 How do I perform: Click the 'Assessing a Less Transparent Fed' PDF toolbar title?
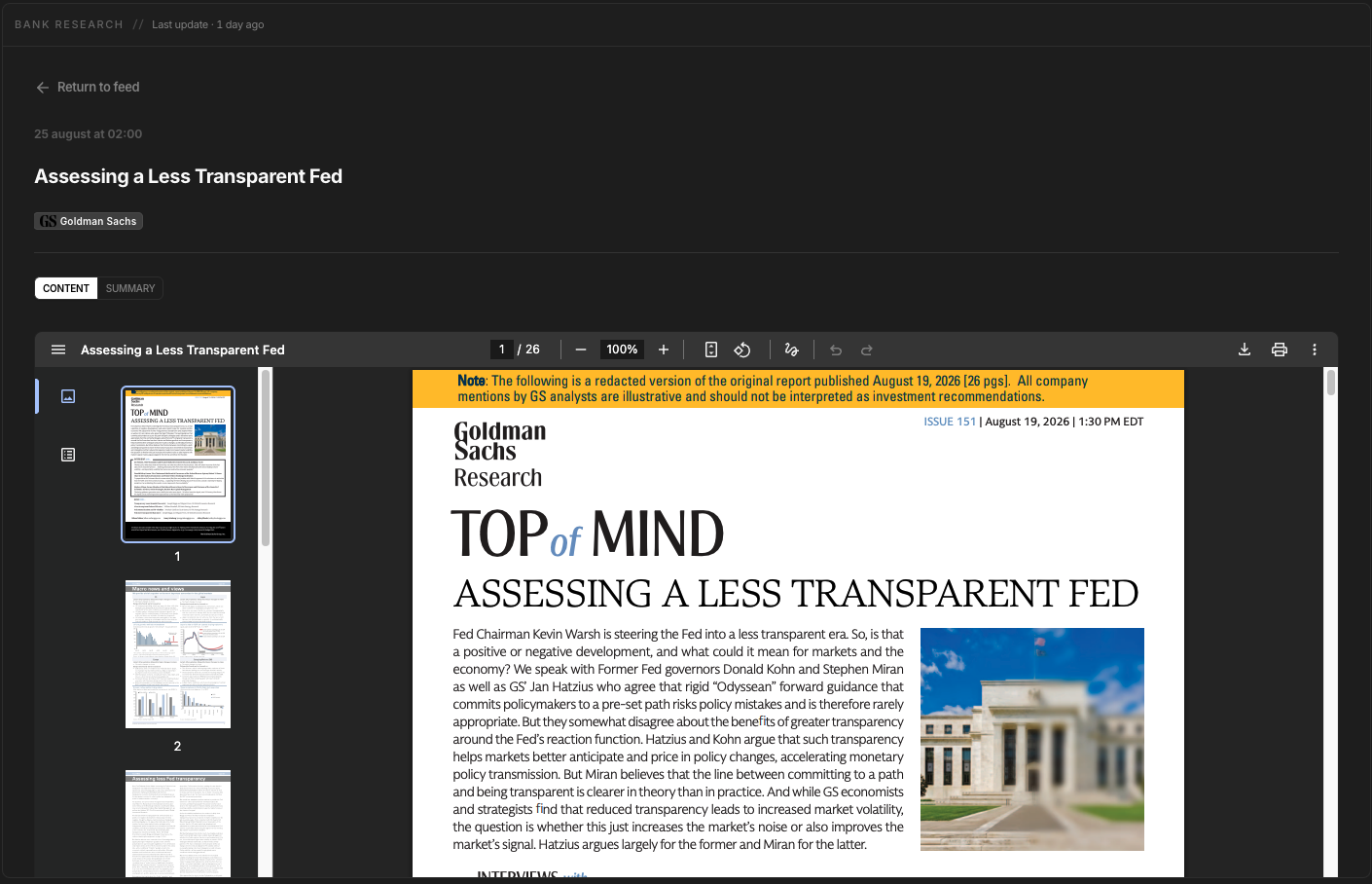coord(183,350)
